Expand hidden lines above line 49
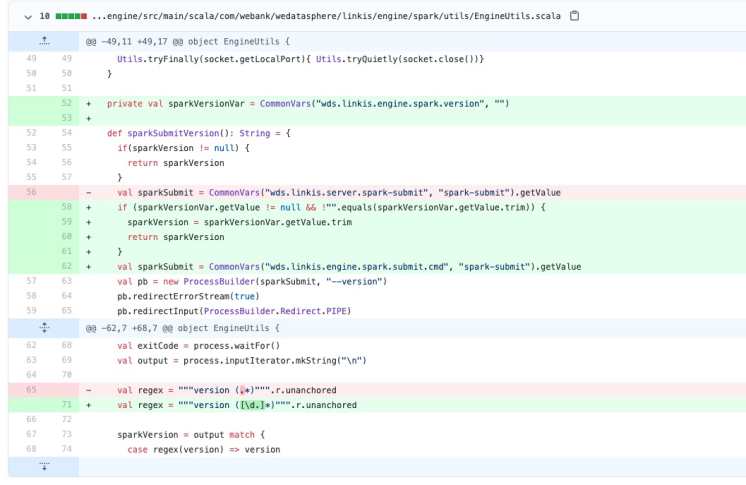The height and width of the screenshot is (485, 746). click(44, 41)
